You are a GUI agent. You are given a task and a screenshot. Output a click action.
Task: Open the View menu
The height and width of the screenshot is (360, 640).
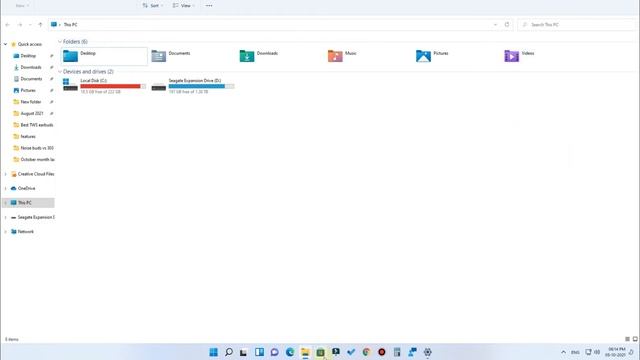tap(184, 6)
